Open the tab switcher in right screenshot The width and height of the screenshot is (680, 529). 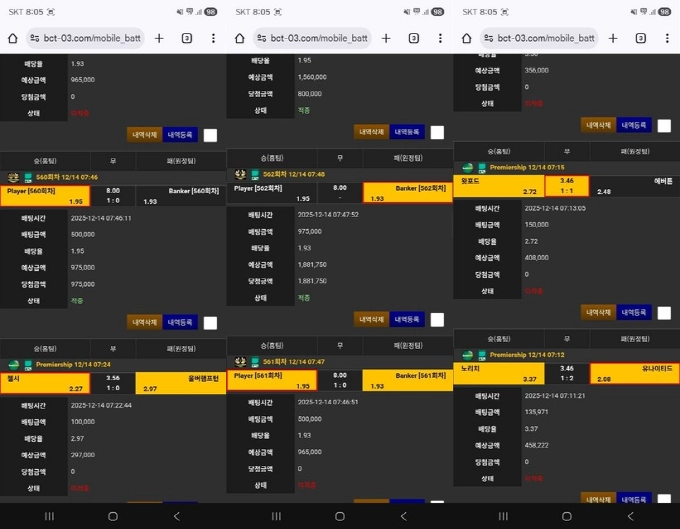click(640, 38)
